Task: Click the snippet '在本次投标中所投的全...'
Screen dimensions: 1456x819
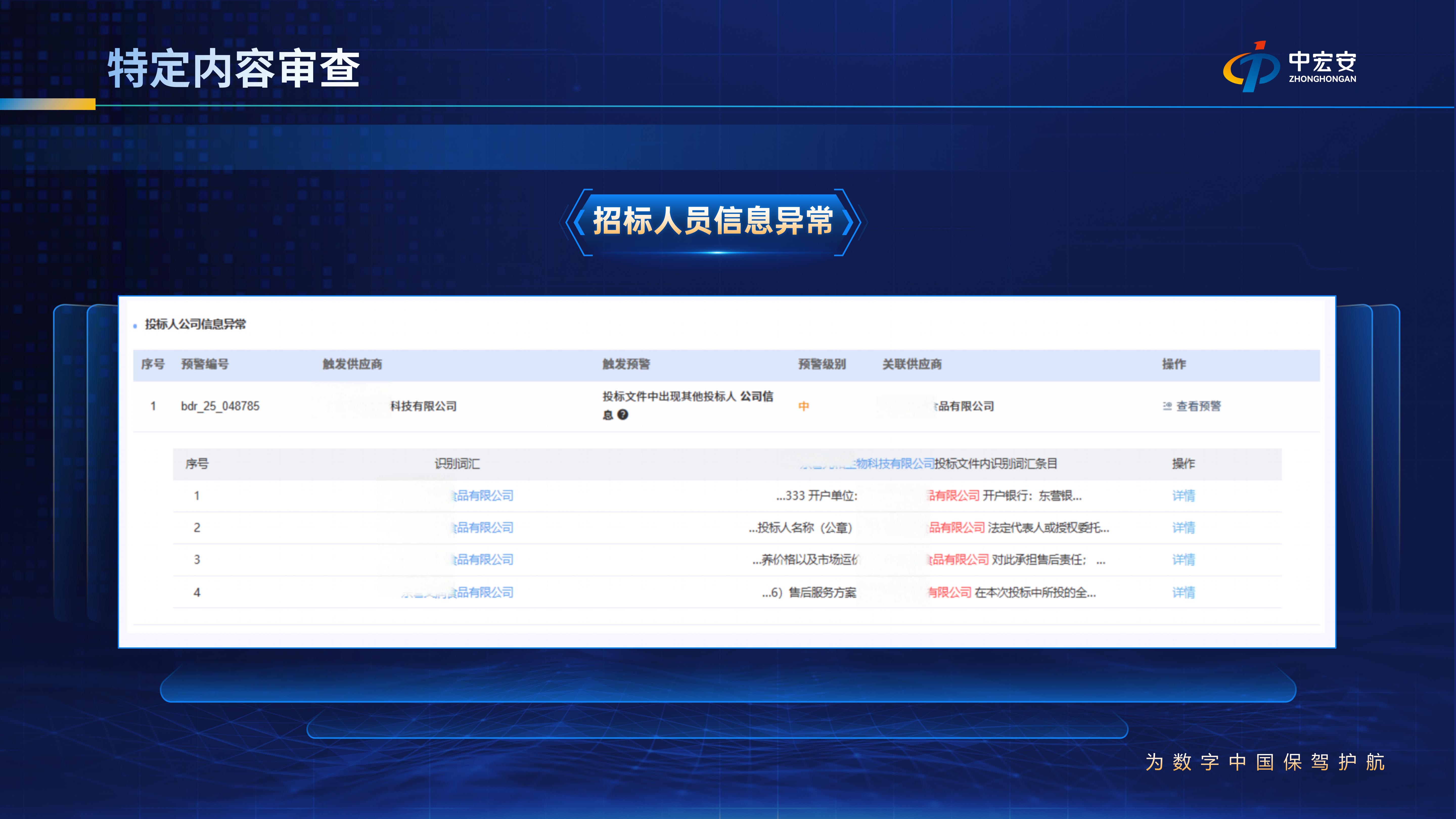Action: (1035, 592)
